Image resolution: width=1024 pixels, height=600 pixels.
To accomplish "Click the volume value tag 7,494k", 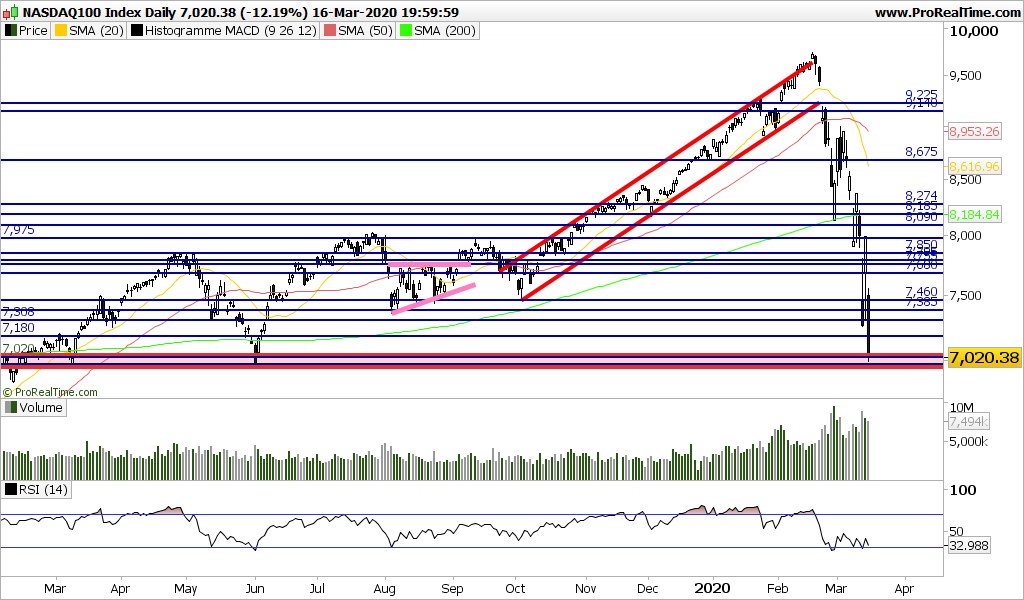I will pos(969,422).
